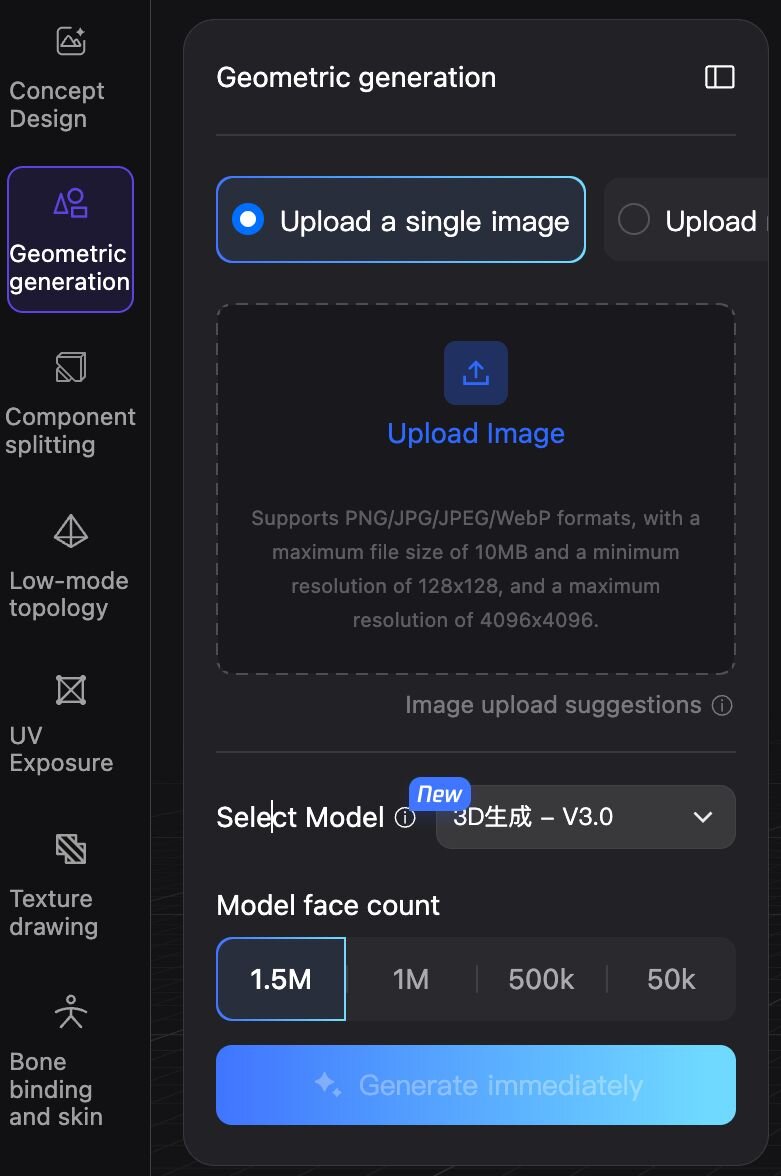Choose 50k model face count
This screenshot has height=1176, width=781.
click(671, 979)
